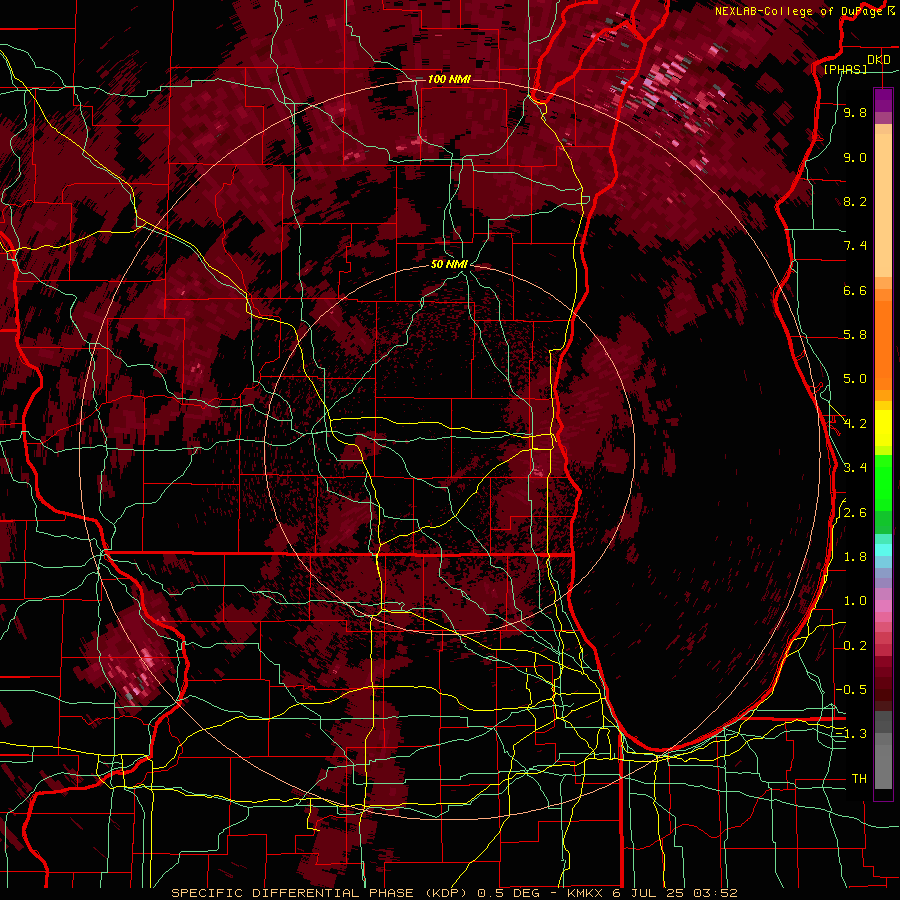900x900 pixels.
Task: Click the 6.6 legend value
Action: [x=855, y=290]
